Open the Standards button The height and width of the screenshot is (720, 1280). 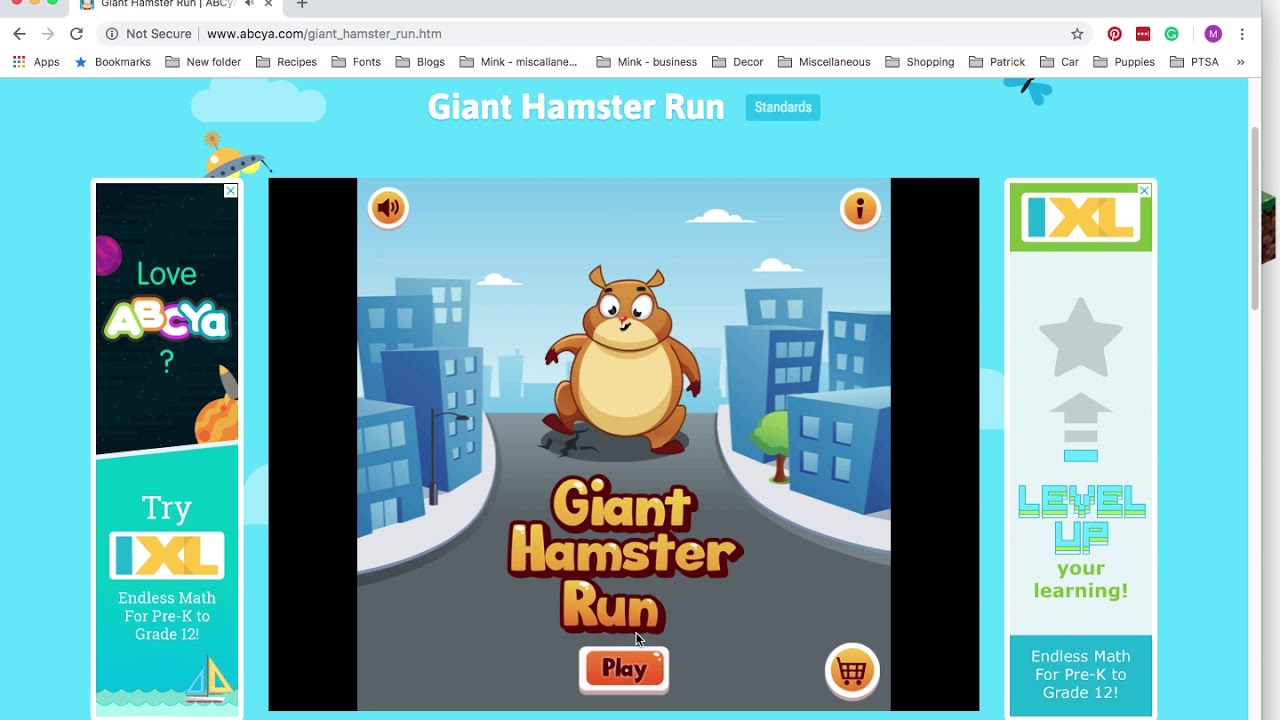(783, 107)
